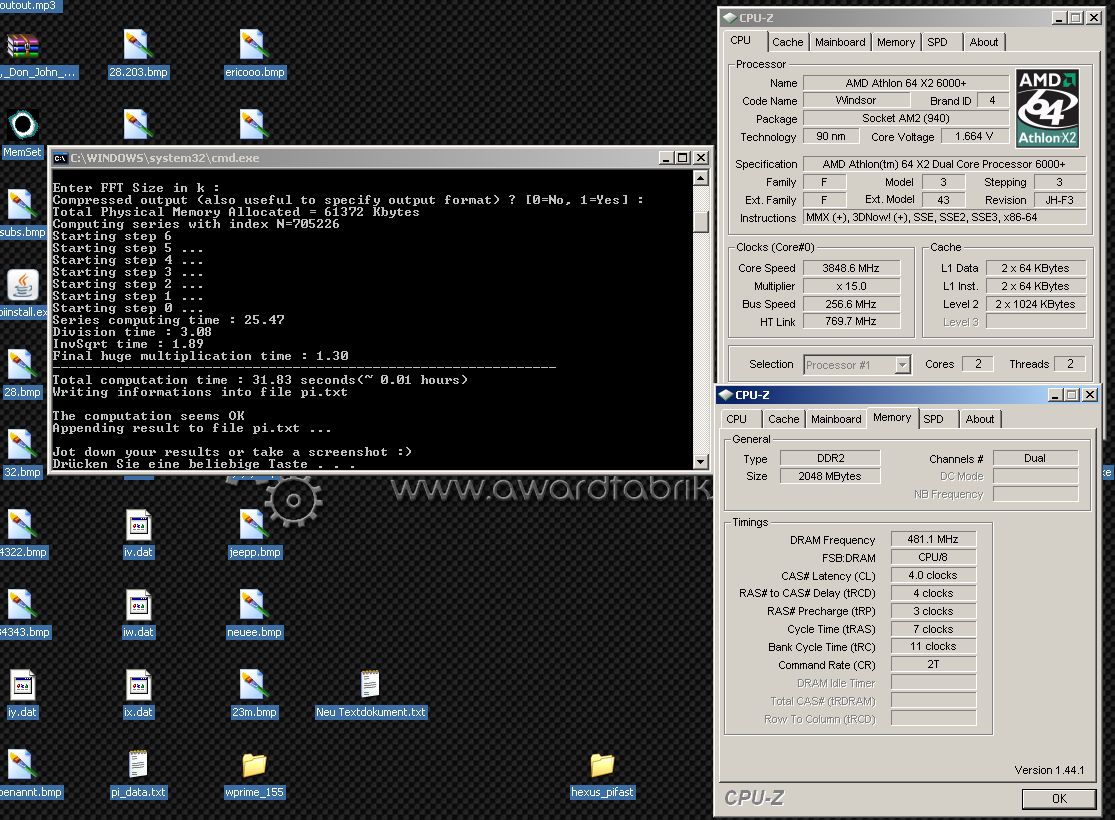Click cmd.exe scrollbar up arrow
This screenshot has height=820, width=1115.
click(700, 178)
